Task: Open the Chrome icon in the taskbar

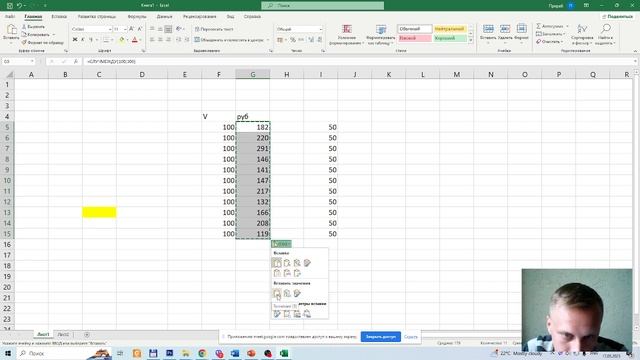Action: pos(202,353)
